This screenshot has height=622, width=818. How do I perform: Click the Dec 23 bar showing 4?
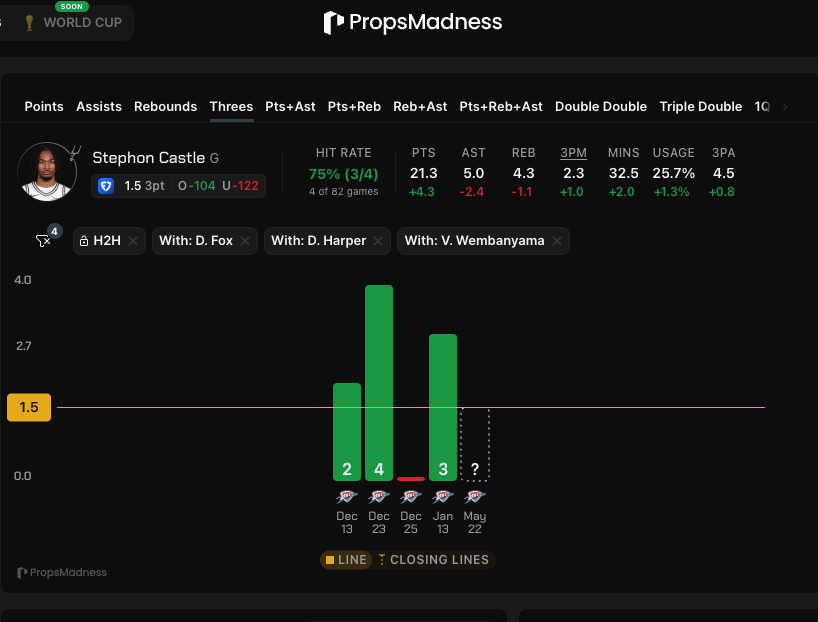379,383
